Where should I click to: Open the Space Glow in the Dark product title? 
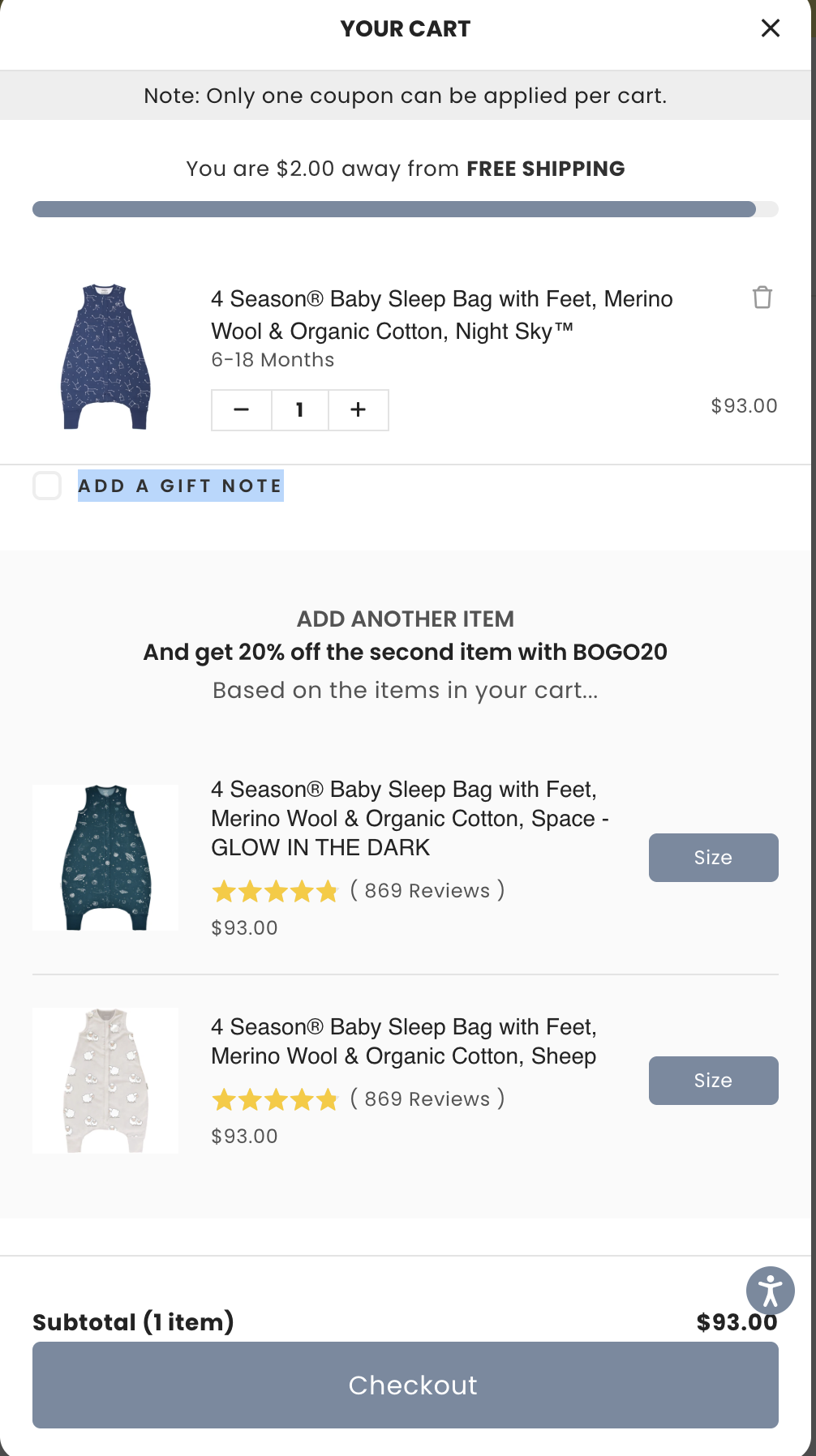pyautogui.click(x=410, y=818)
